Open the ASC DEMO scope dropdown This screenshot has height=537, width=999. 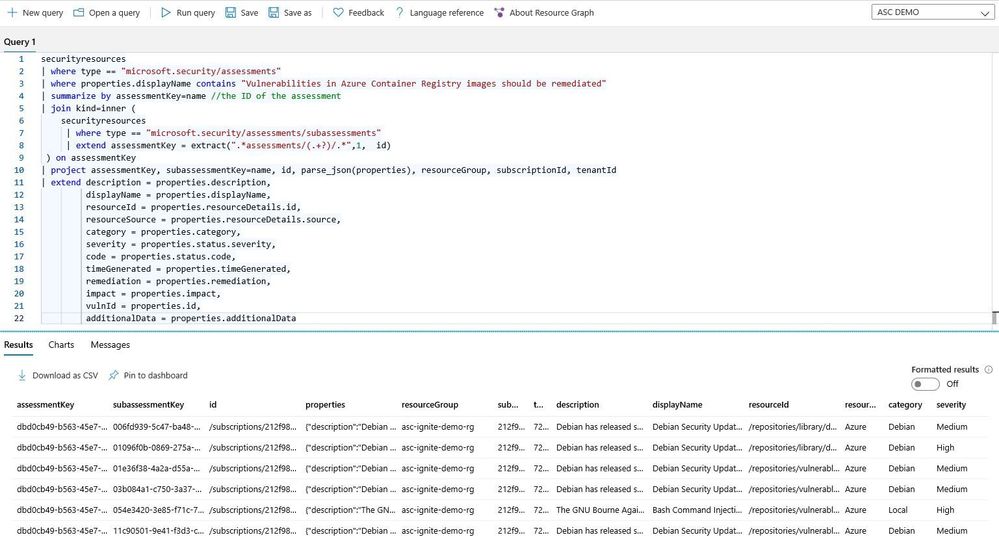[931, 12]
